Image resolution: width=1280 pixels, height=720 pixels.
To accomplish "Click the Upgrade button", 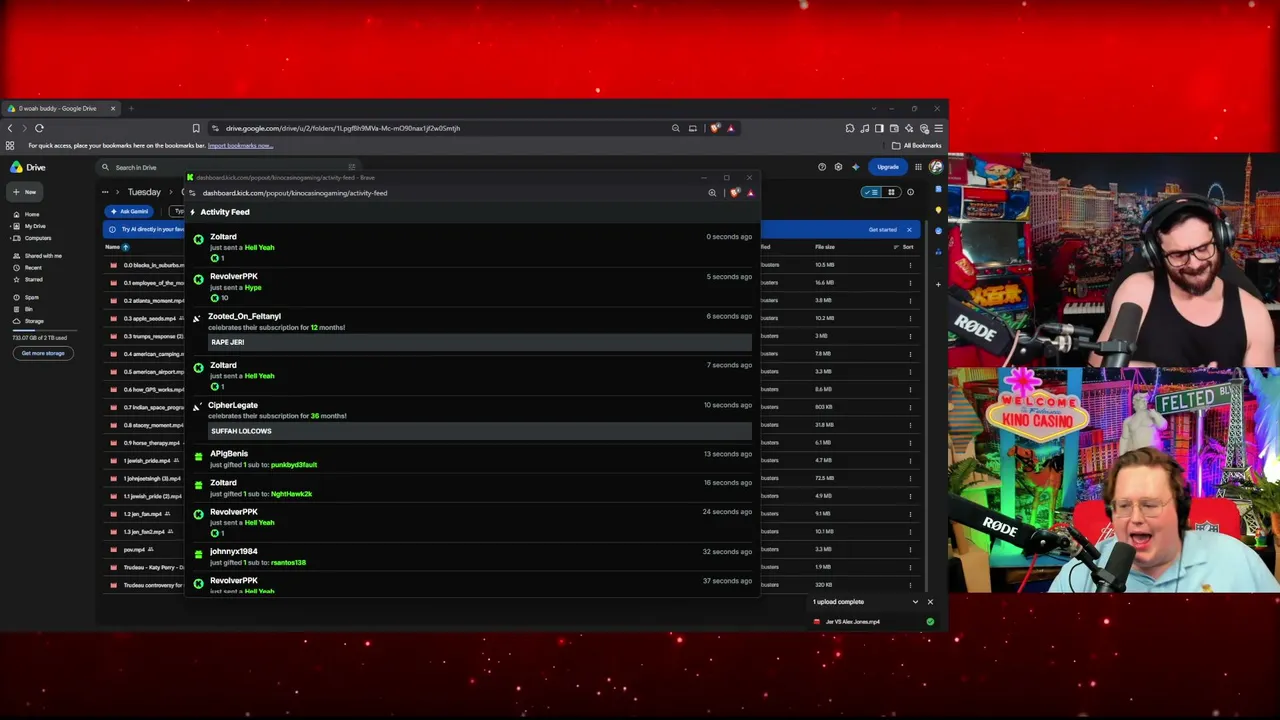I will pos(887,167).
